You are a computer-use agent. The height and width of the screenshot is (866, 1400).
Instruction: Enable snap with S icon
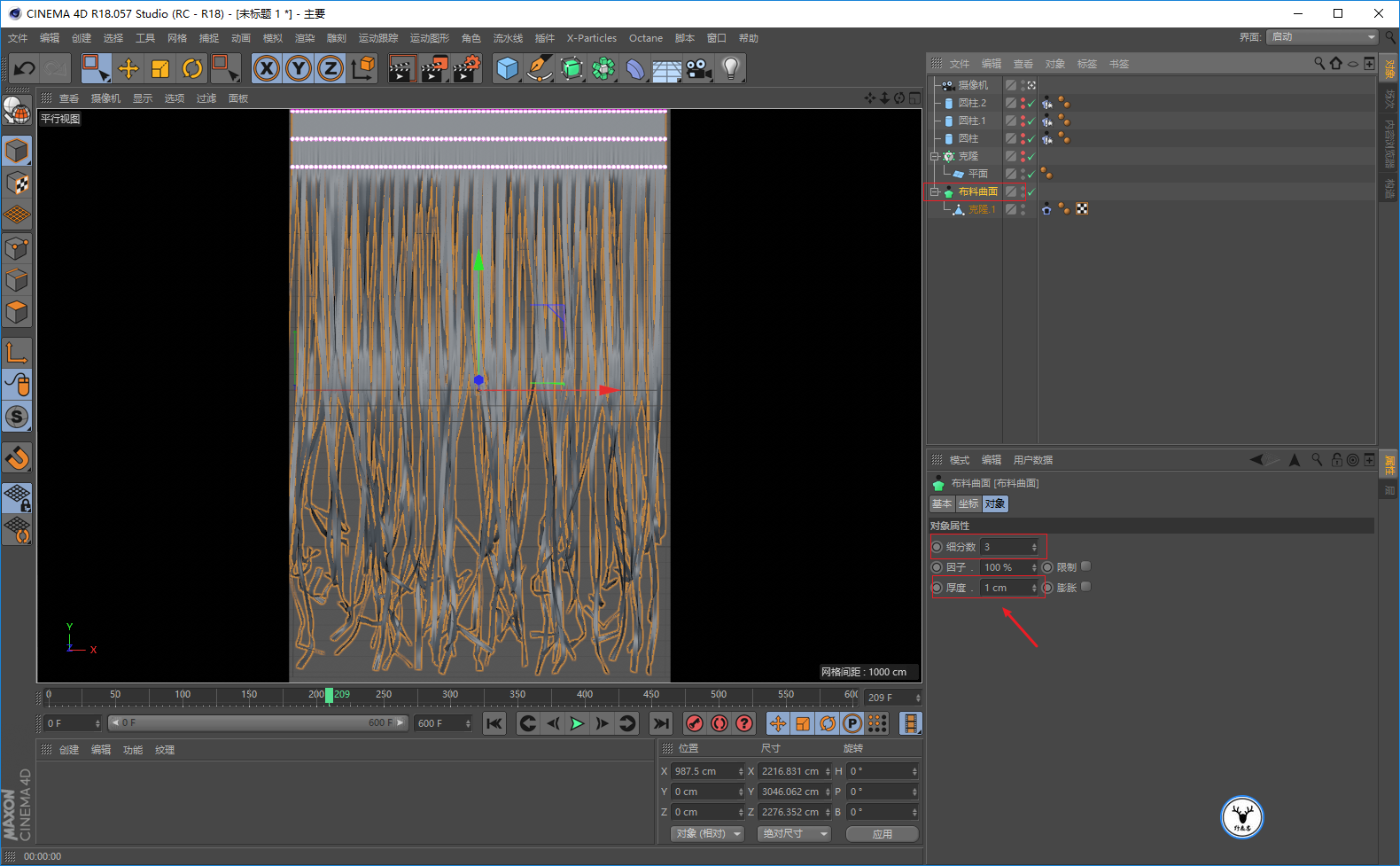[x=17, y=417]
